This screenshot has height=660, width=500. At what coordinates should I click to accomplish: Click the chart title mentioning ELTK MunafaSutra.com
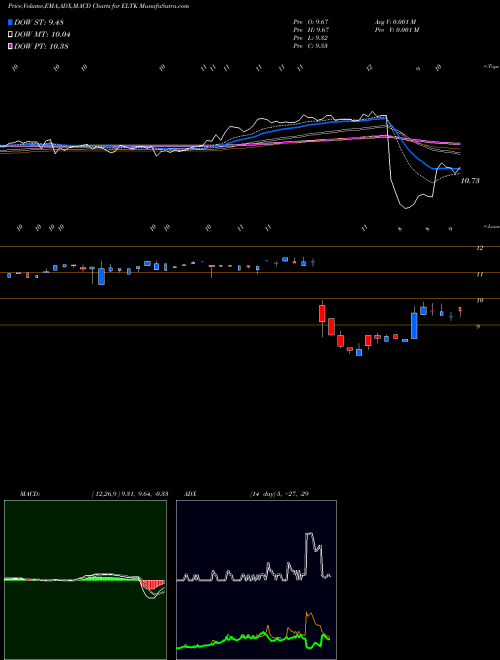pyautogui.click(x=98, y=6)
